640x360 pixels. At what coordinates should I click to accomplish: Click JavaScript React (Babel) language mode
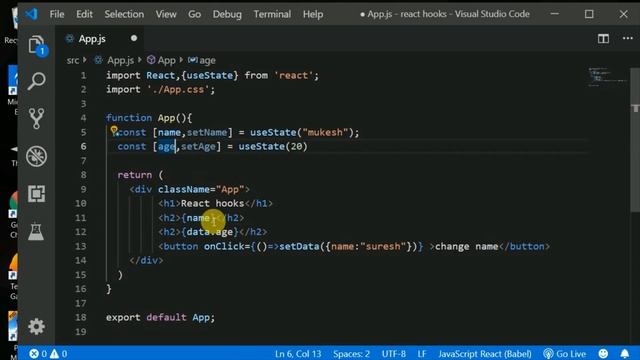tap(485, 353)
